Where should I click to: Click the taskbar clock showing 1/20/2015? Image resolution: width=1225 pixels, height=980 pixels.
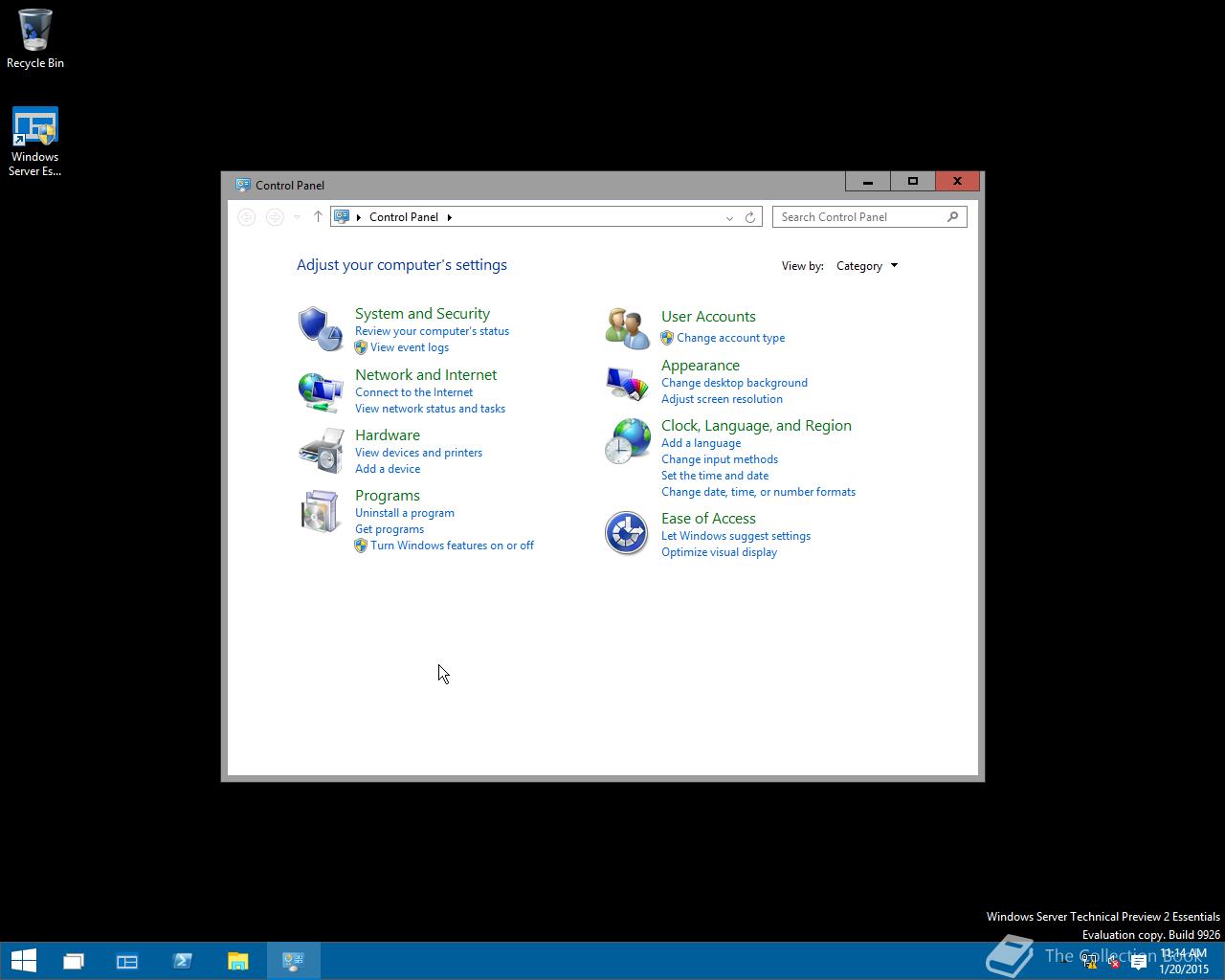tap(1184, 962)
